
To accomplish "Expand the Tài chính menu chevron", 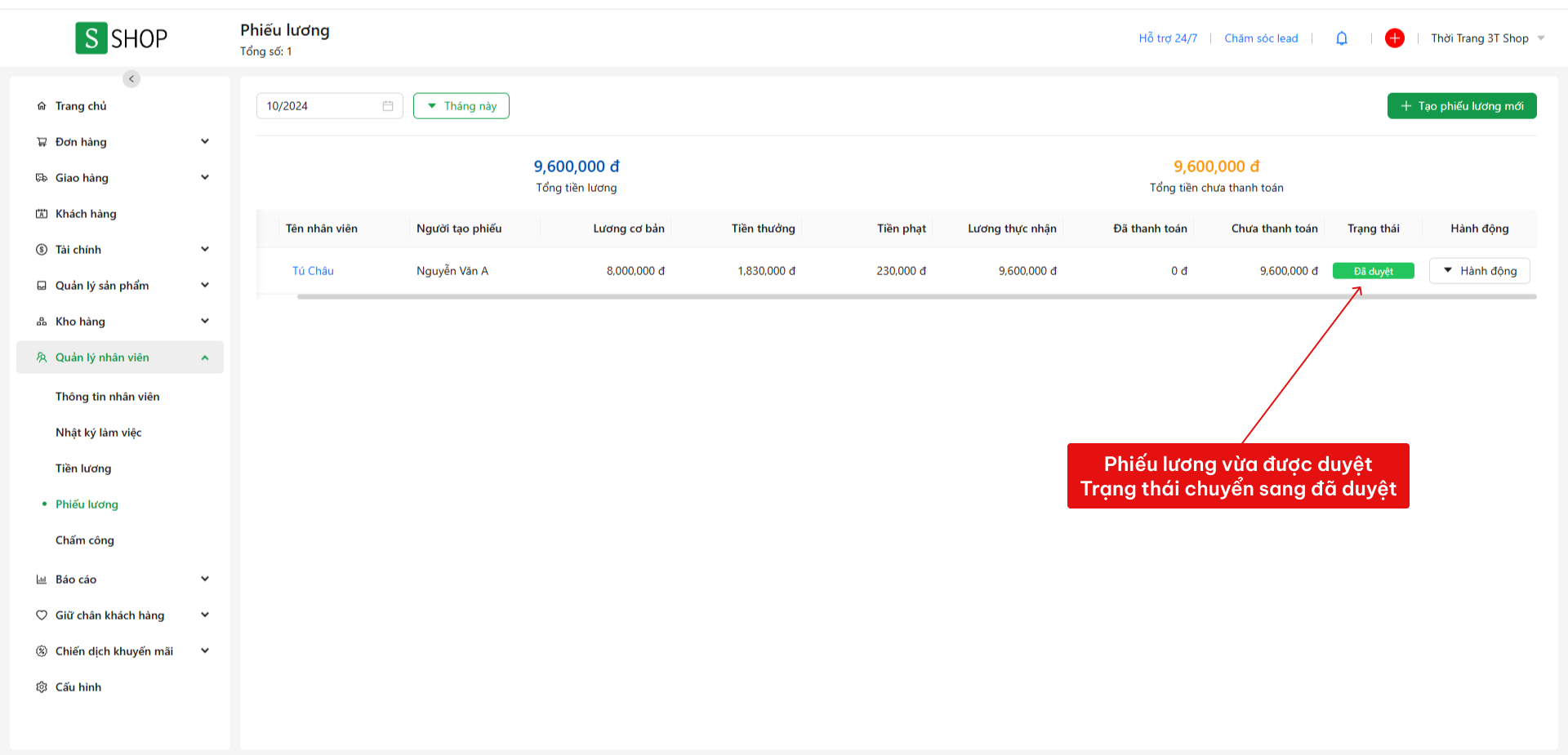I will (x=205, y=250).
